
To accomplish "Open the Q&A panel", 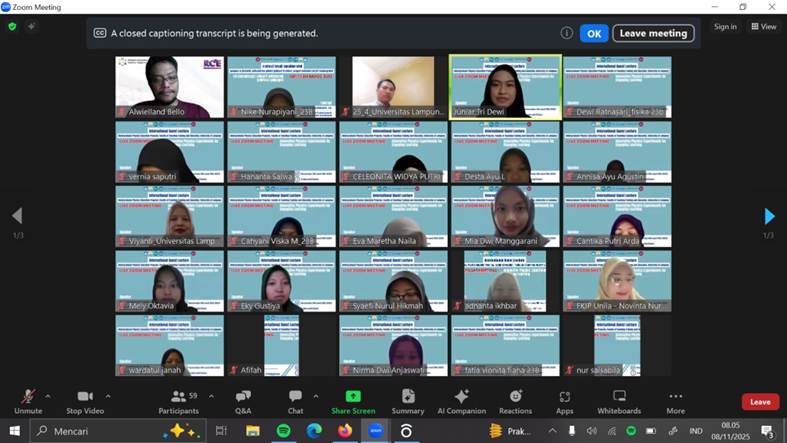I will (x=243, y=399).
